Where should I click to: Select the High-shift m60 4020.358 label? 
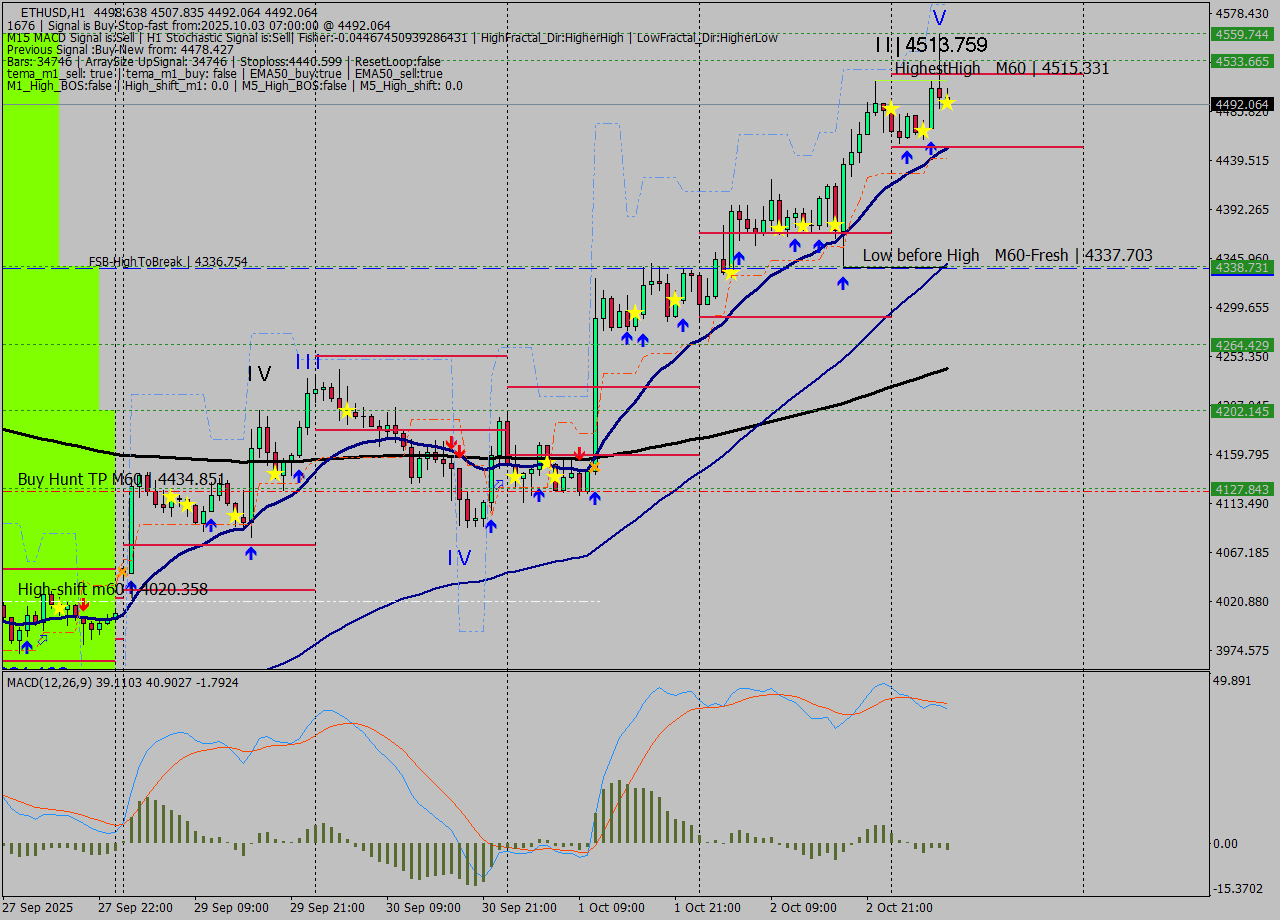pos(112,590)
